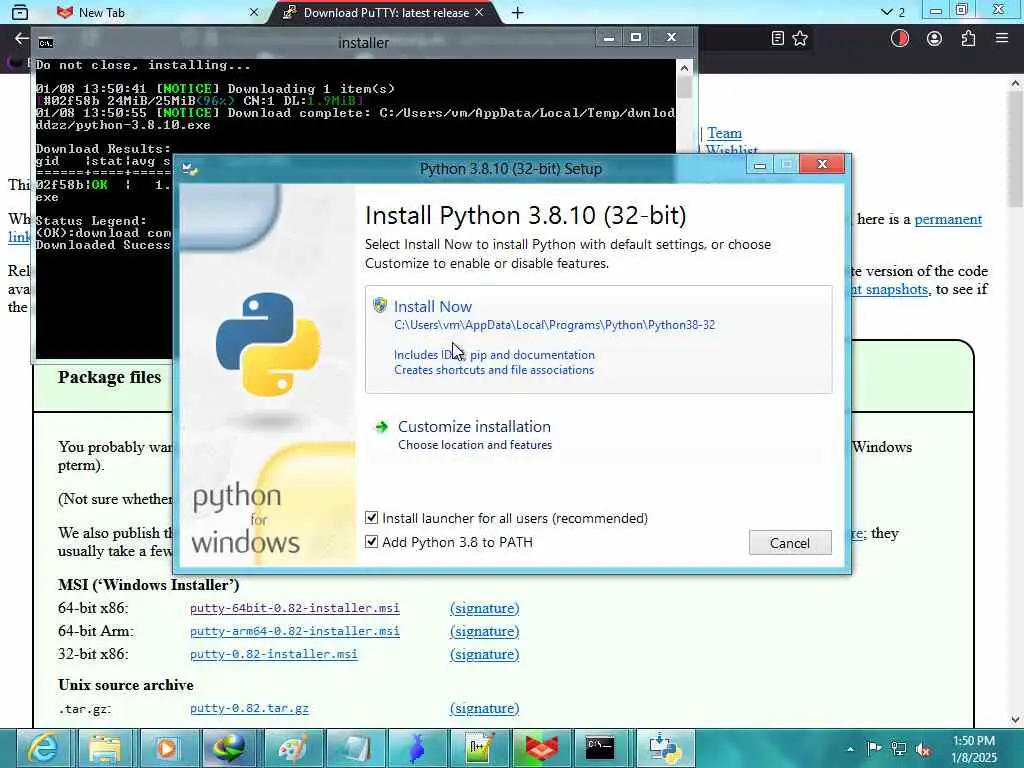Follow the permanent link
The width and height of the screenshot is (1024, 768).
(x=948, y=219)
